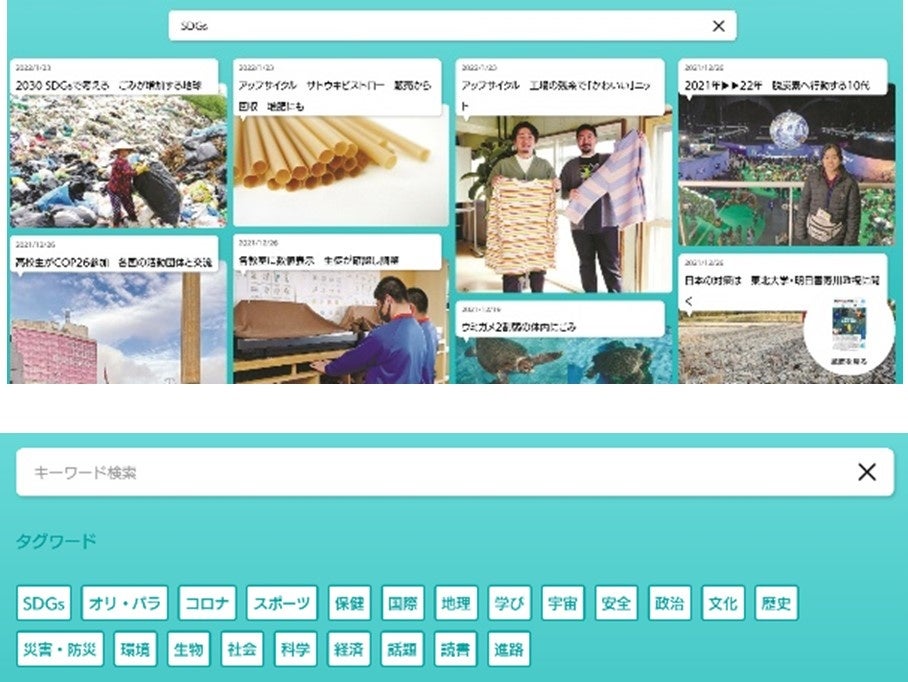
Task: Select the 保健 tag
Action: [x=349, y=603]
